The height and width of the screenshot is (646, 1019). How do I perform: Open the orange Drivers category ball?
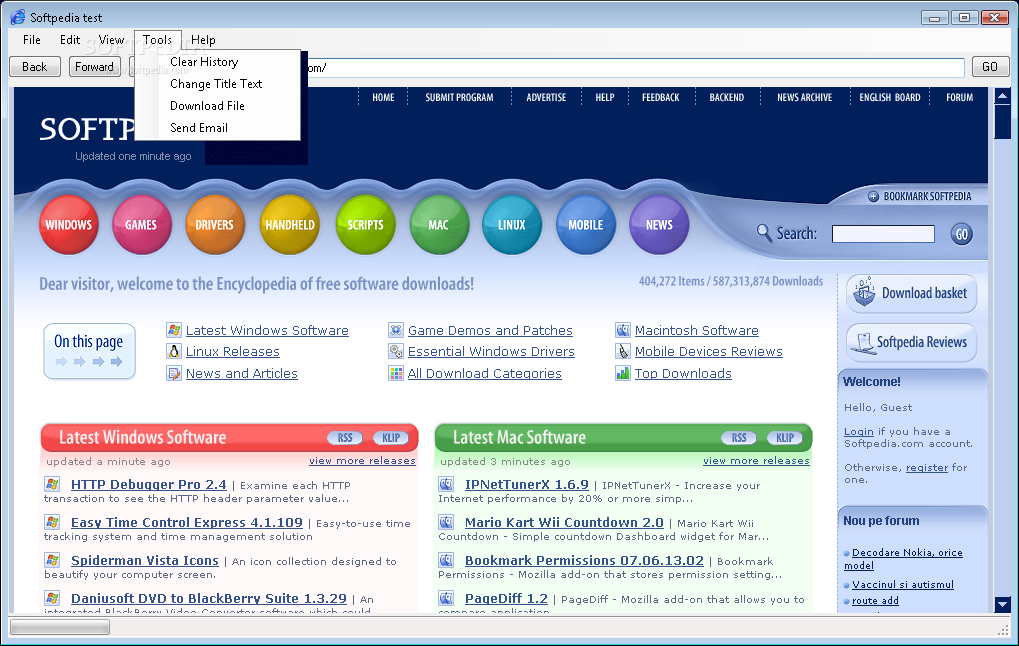pos(214,225)
